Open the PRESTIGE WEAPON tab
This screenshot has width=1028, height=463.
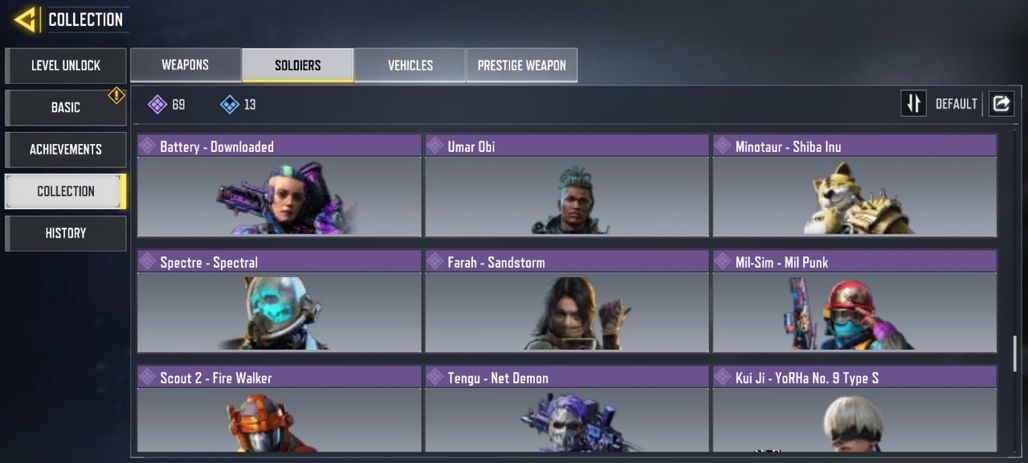click(522, 65)
